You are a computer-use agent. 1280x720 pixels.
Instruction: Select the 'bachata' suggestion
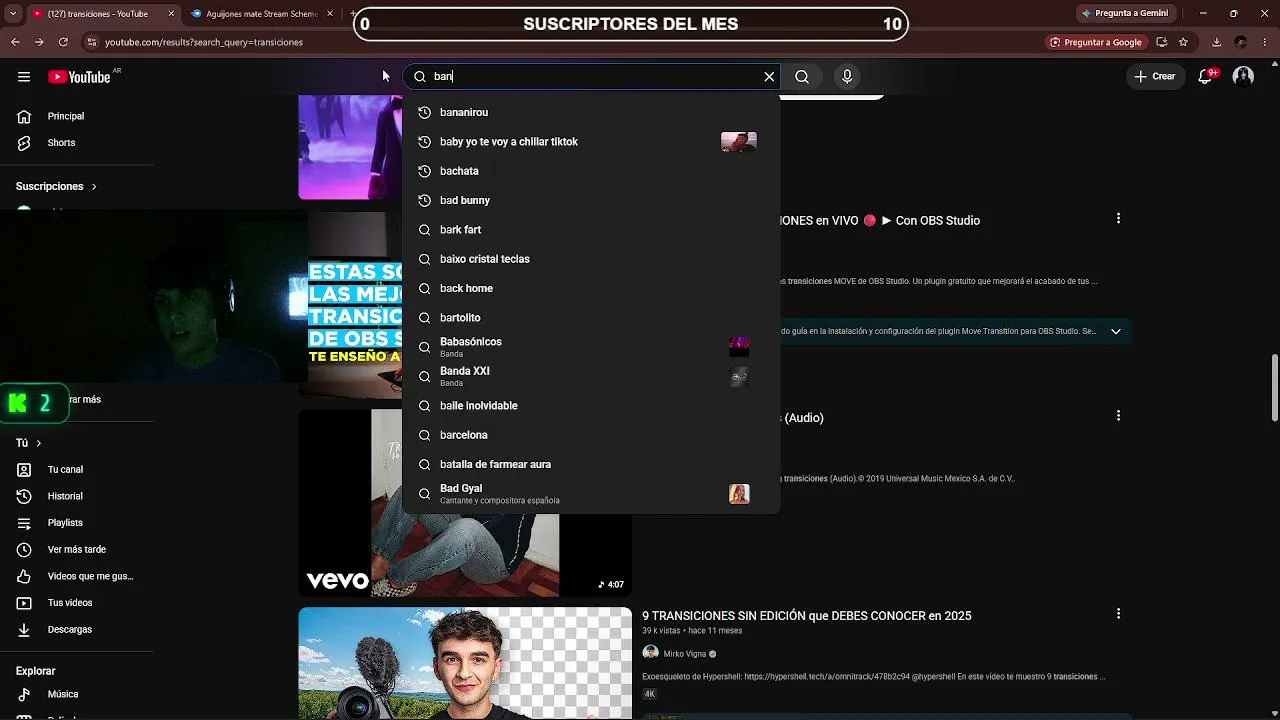pyautogui.click(x=591, y=171)
